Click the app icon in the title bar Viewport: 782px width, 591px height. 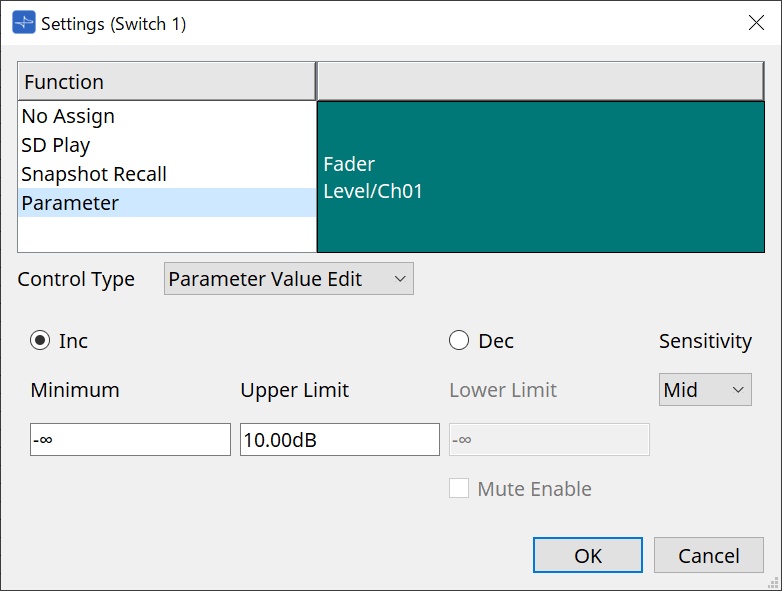click(23, 23)
